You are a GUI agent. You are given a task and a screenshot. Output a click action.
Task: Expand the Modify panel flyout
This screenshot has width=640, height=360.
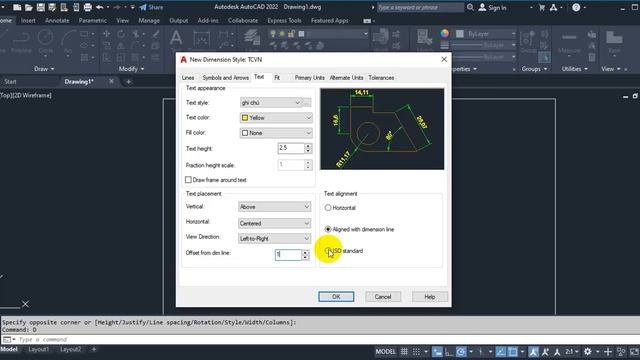coord(131,69)
